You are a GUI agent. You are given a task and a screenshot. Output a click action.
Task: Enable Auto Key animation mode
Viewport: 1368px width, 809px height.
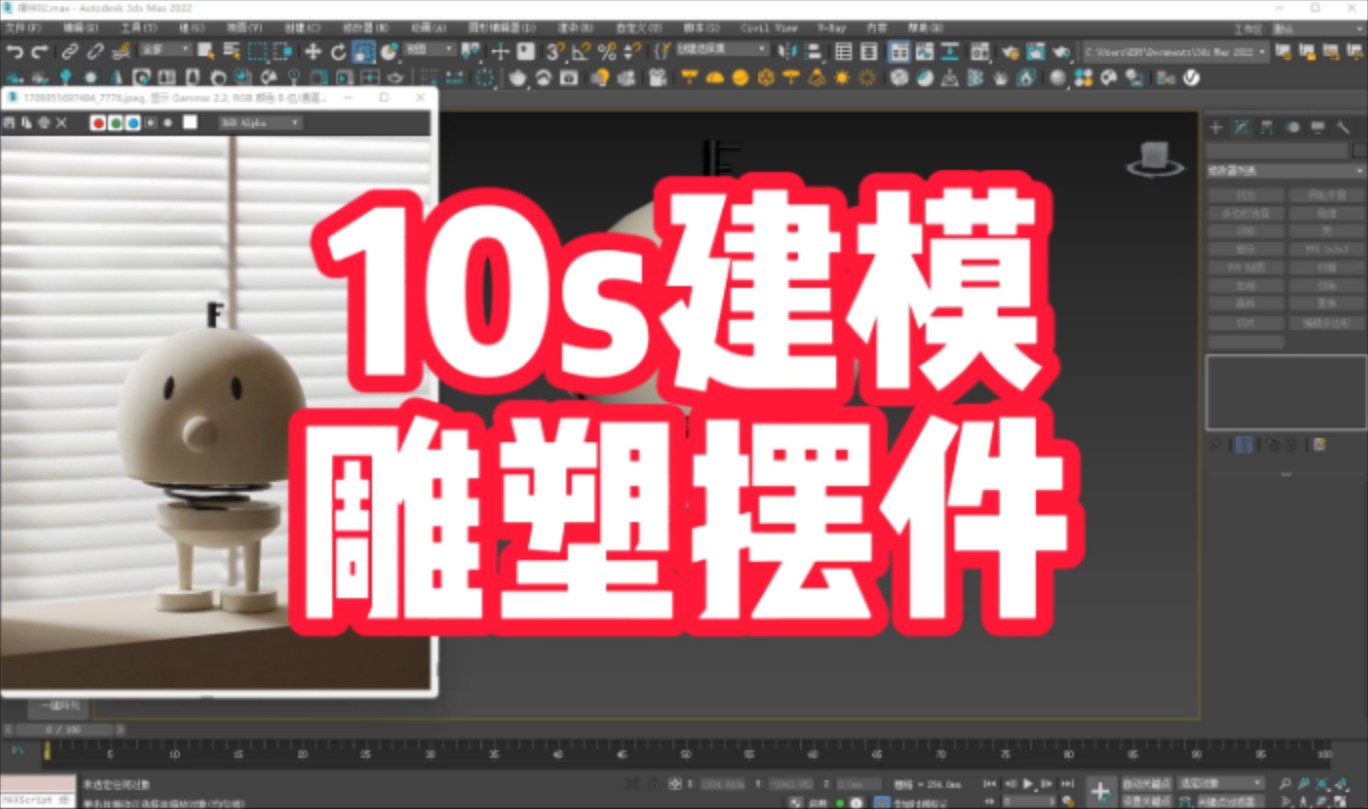pos(1148,783)
